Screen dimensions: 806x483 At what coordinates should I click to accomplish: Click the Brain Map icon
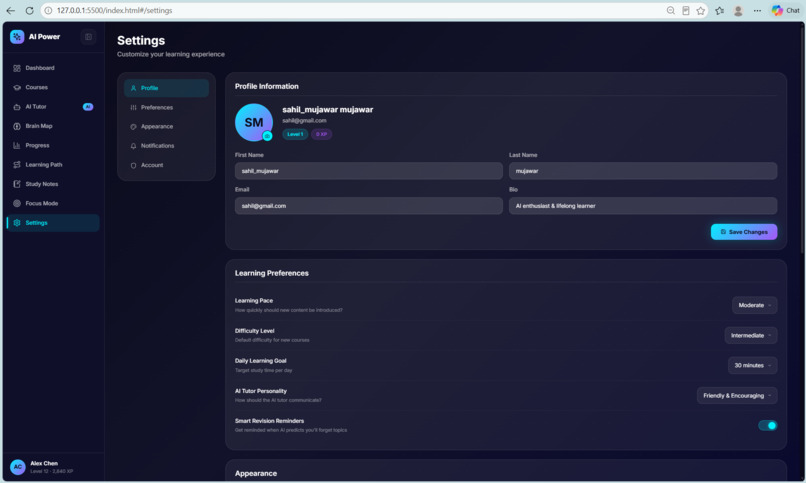(x=17, y=126)
